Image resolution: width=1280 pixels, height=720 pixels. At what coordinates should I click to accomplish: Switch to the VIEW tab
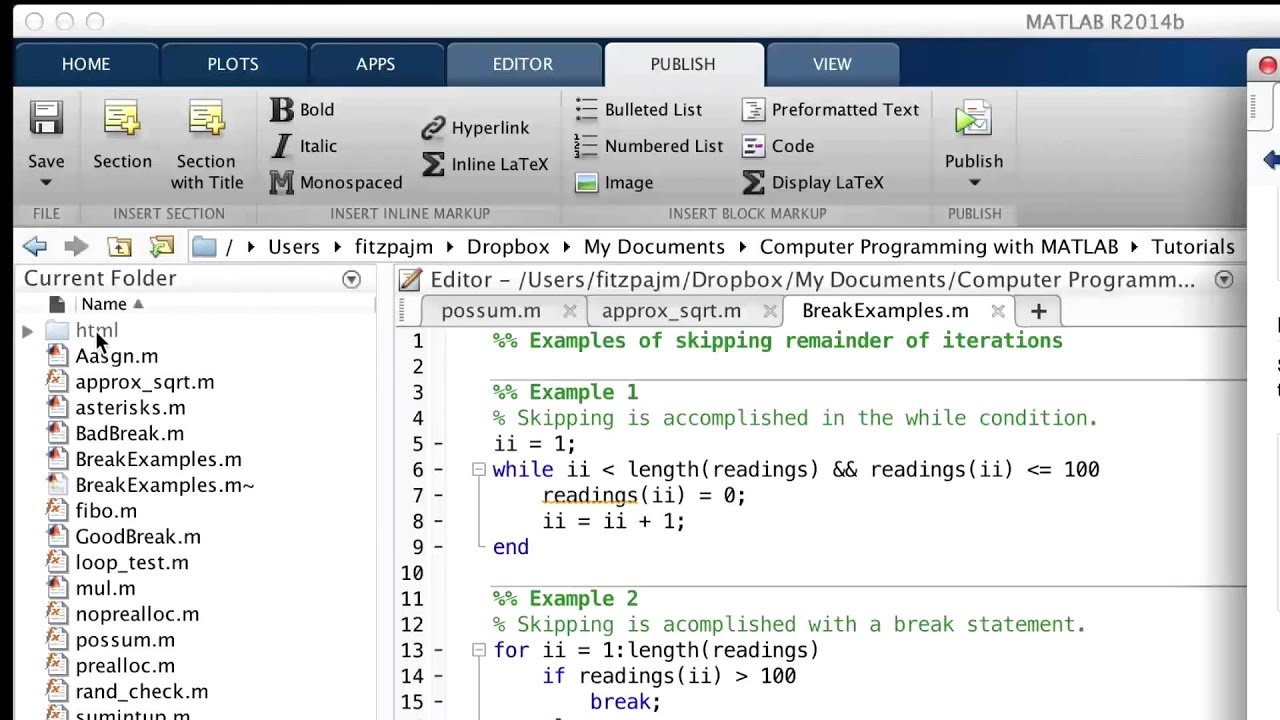coord(832,64)
